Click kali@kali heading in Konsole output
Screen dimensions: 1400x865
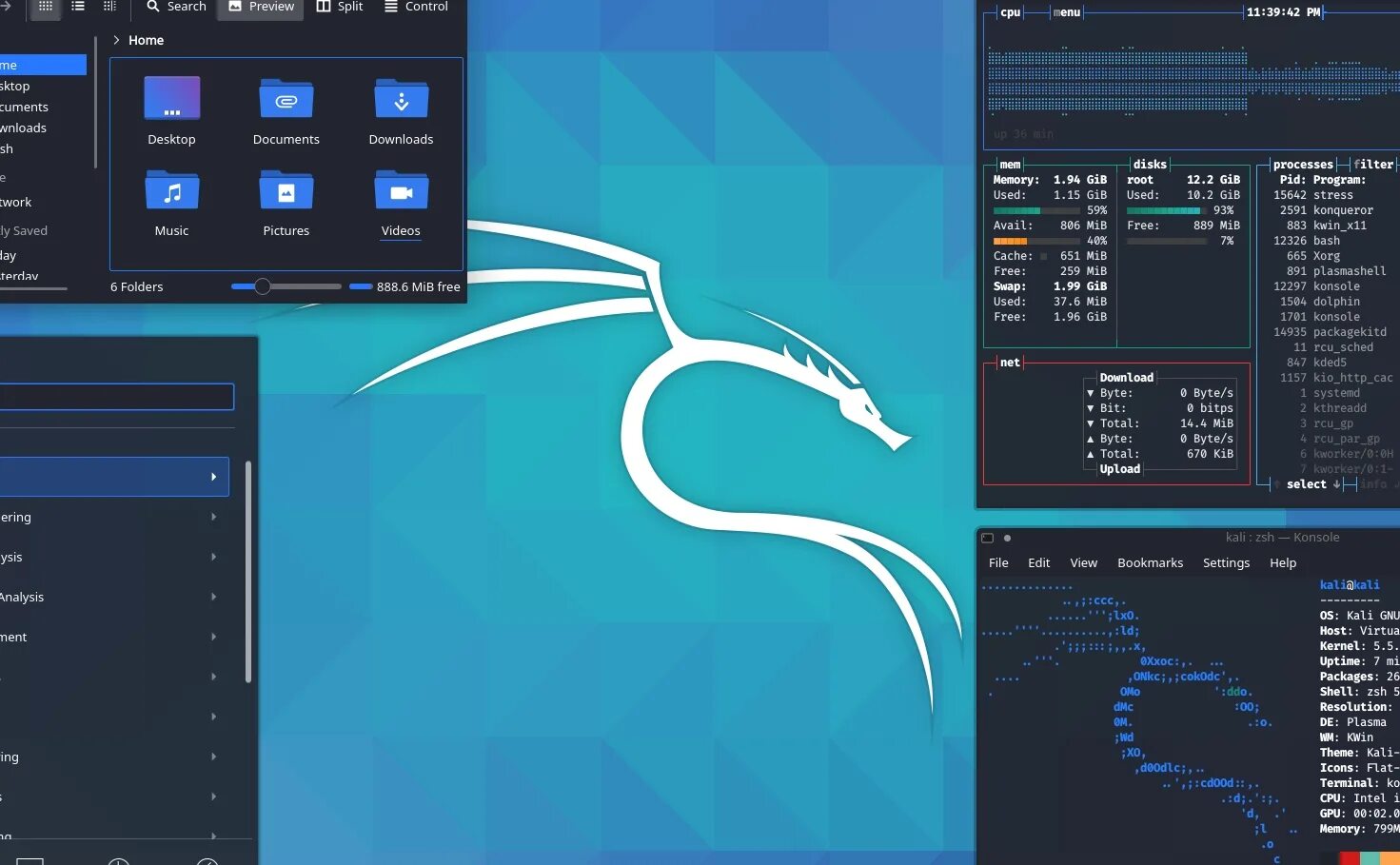1350,585
